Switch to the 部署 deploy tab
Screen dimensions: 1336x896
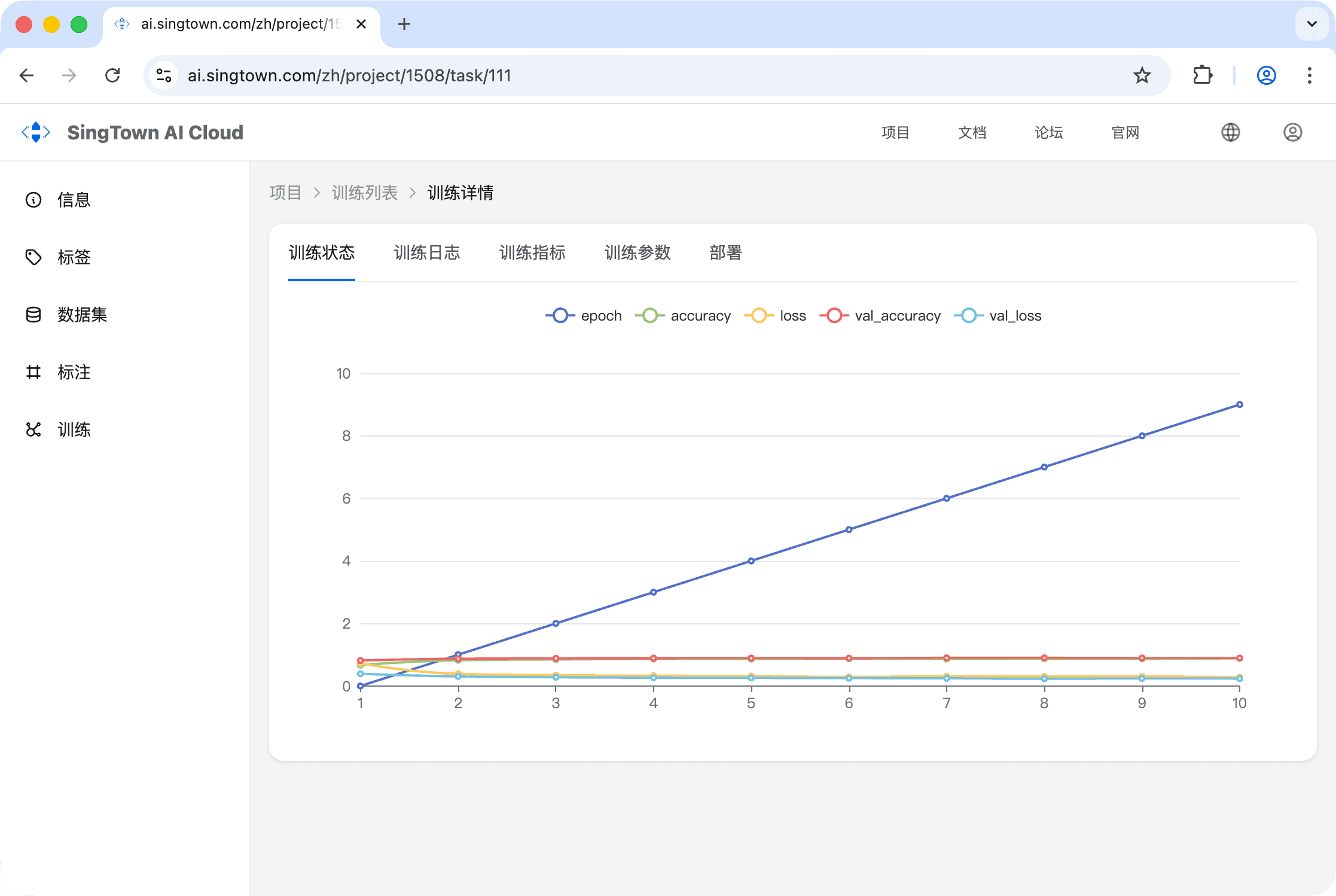tap(725, 252)
